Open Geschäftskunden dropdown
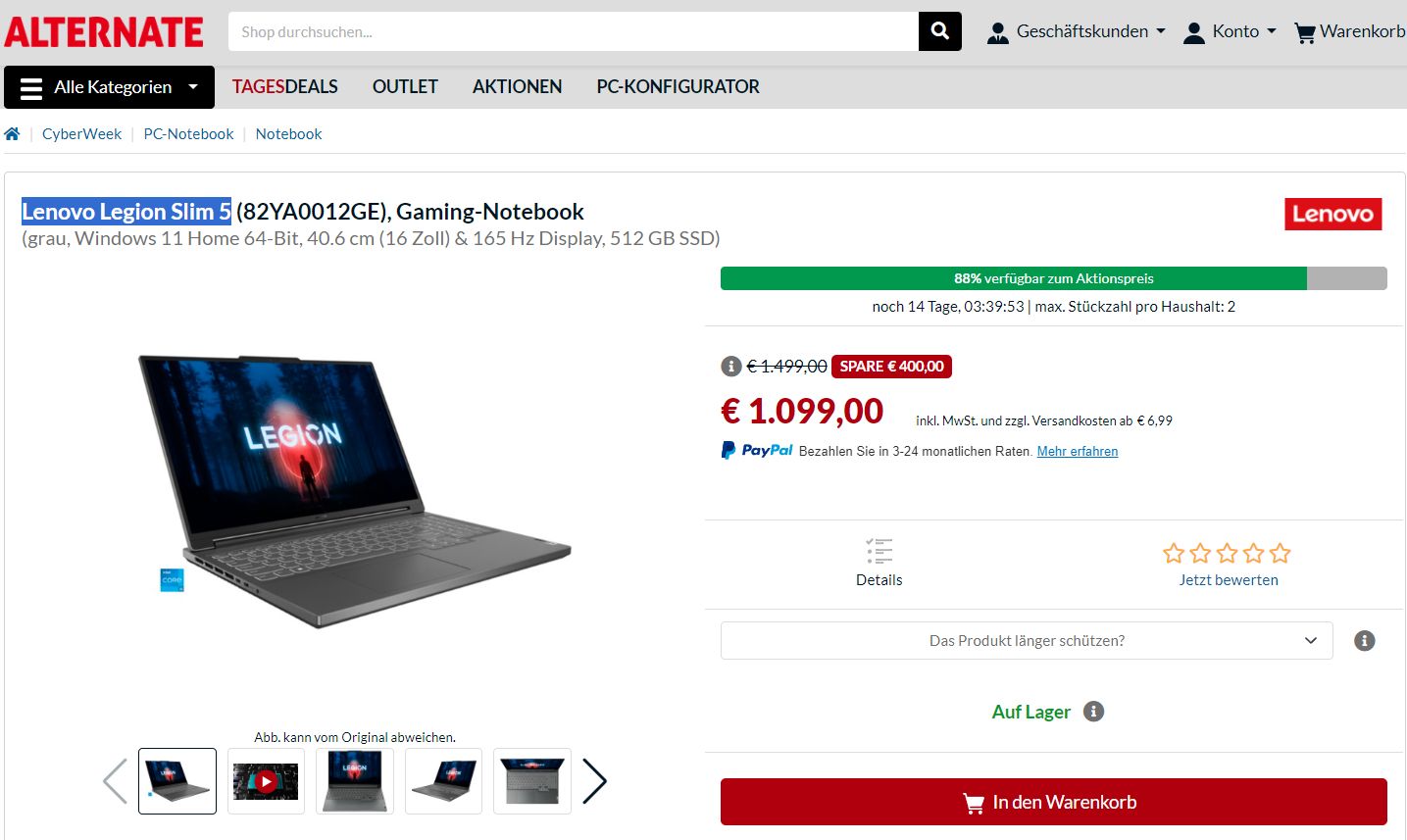The width and height of the screenshot is (1407, 840). click(1077, 31)
